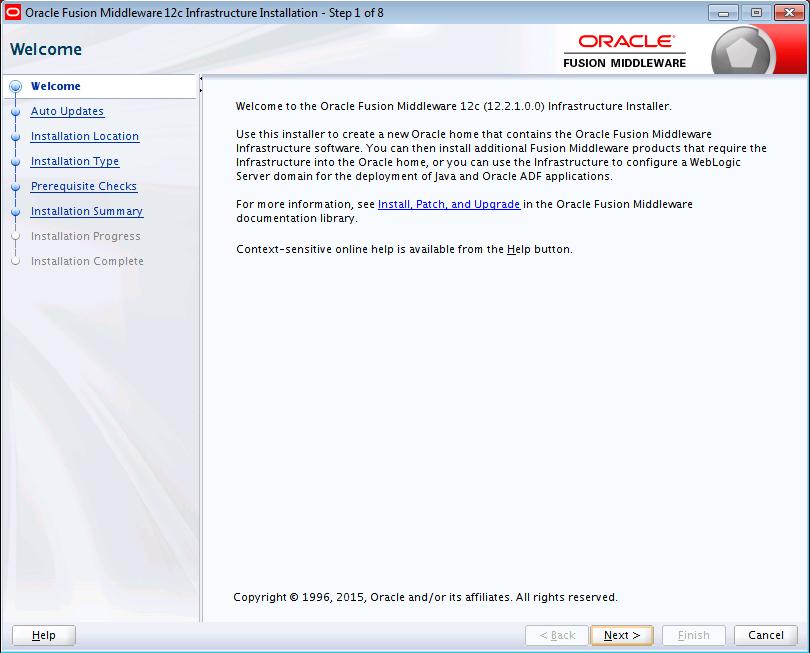Screen dimensions: 810x653
Task: Select the Welcome step in the sidebar
Action: point(56,86)
